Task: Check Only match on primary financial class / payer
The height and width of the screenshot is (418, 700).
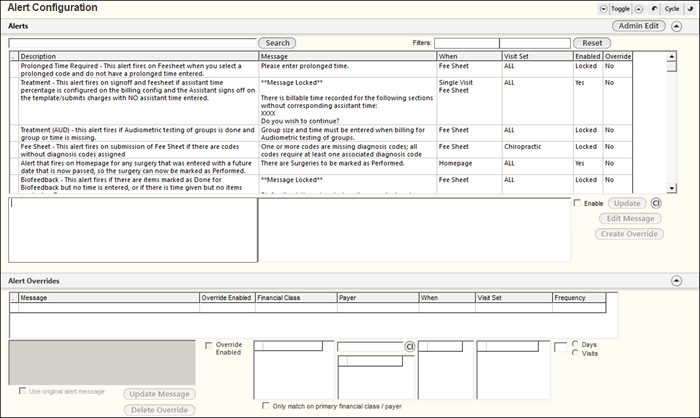Action: 266,405
